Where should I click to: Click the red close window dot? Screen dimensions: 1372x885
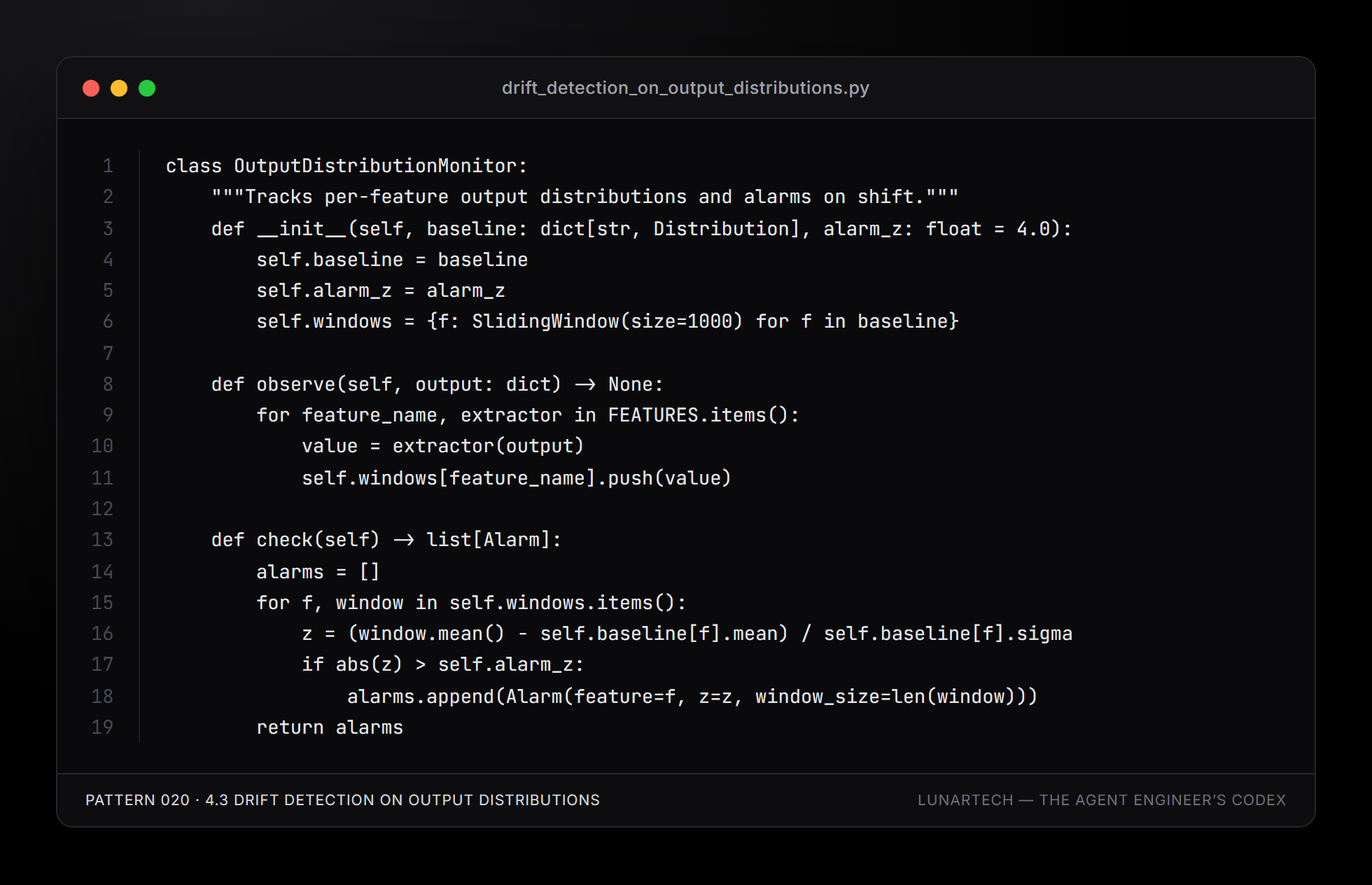pyautogui.click(x=91, y=88)
